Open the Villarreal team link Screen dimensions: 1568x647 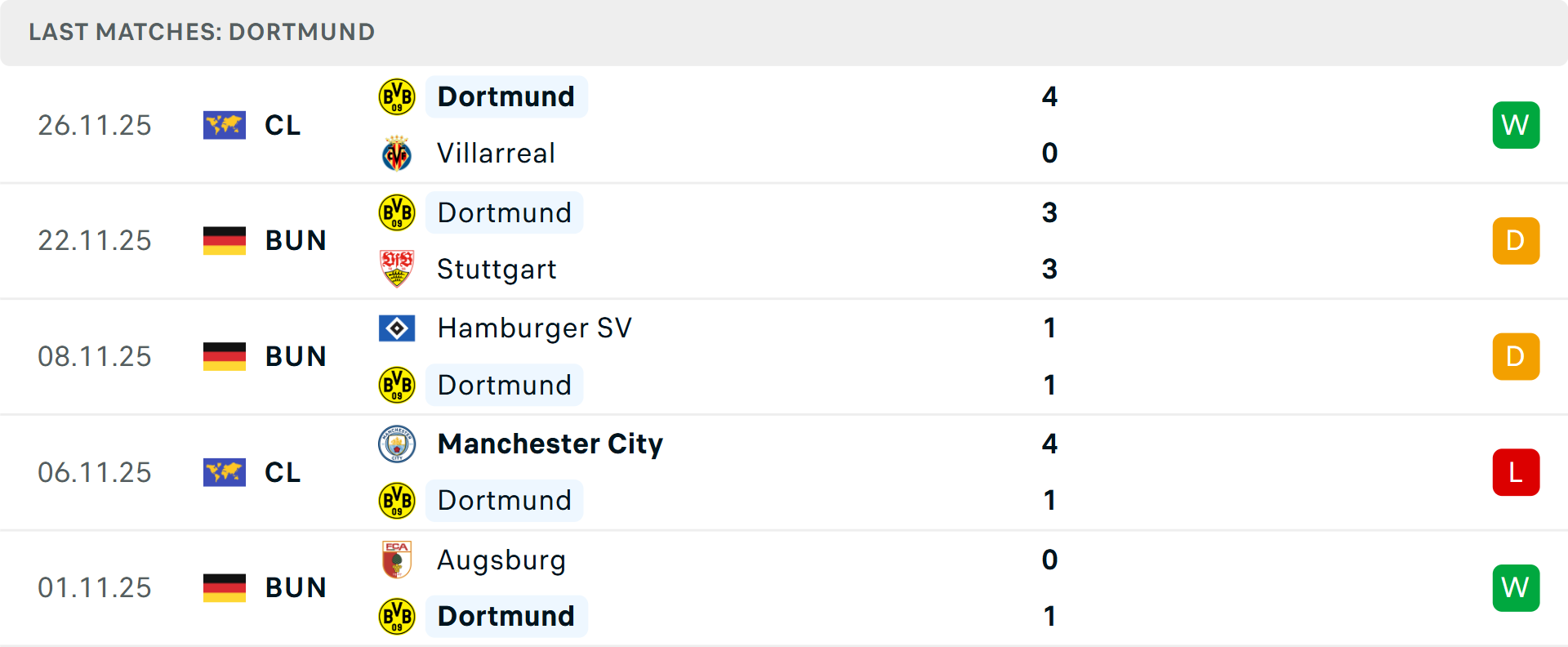(496, 154)
